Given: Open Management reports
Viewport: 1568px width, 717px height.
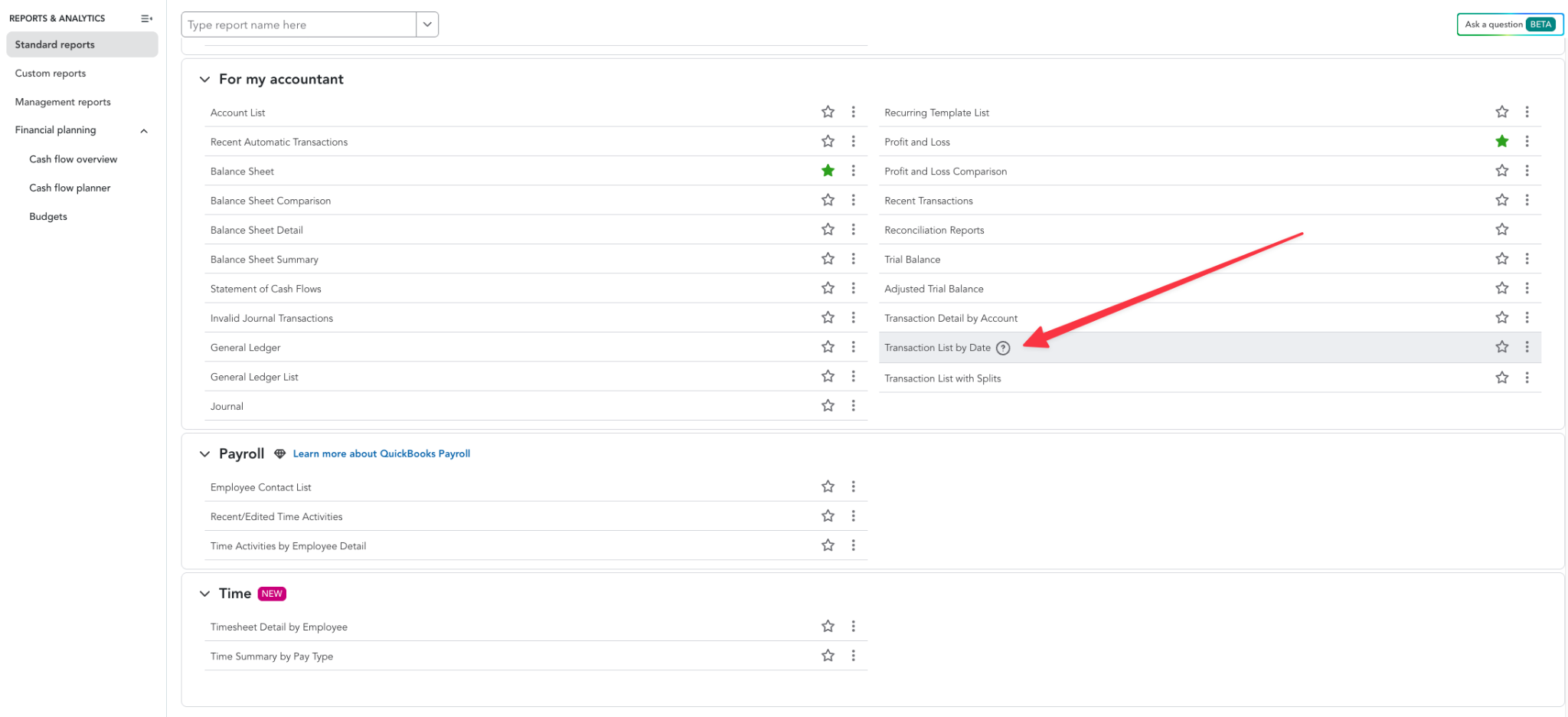Looking at the screenshot, I should click(x=63, y=102).
